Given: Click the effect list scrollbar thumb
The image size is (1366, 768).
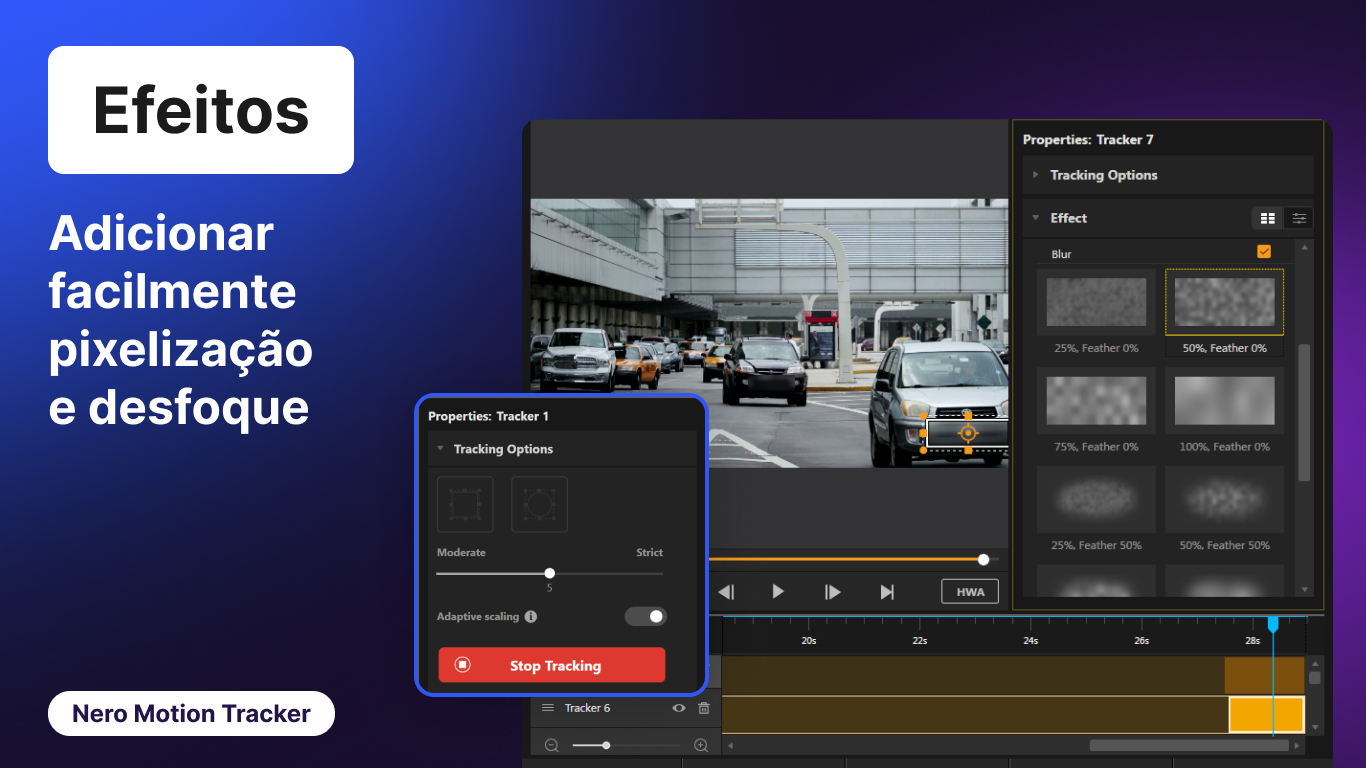Looking at the screenshot, I should [x=1304, y=413].
